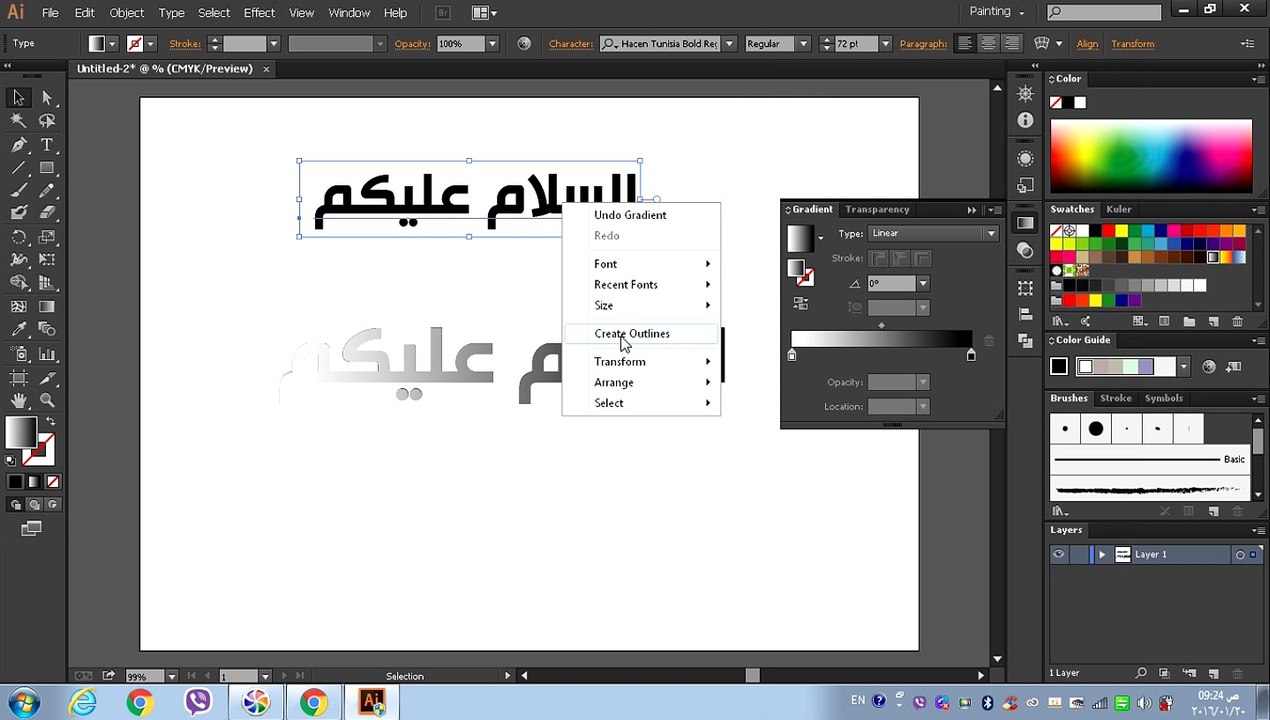Open Swatch Libraries menu icon
The height and width of the screenshot is (720, 1270).
click(1059, 321)
